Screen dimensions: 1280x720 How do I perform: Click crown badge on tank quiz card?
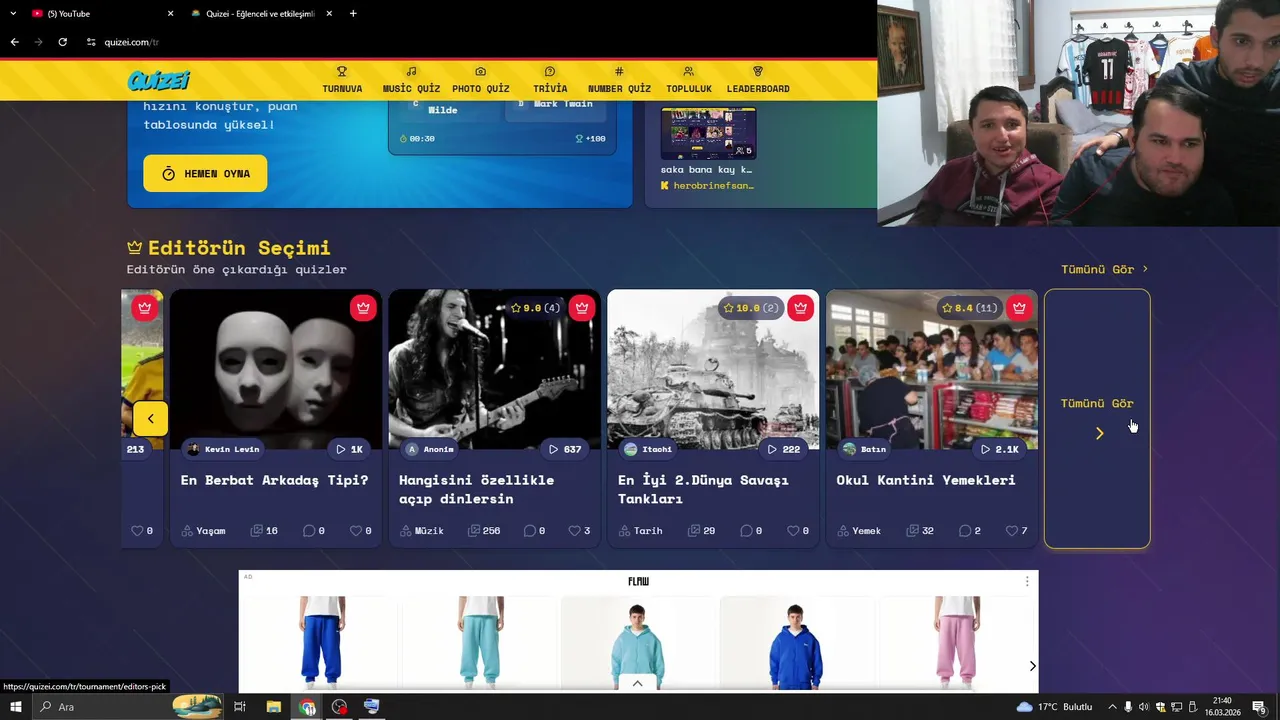(x=800, y=308)
